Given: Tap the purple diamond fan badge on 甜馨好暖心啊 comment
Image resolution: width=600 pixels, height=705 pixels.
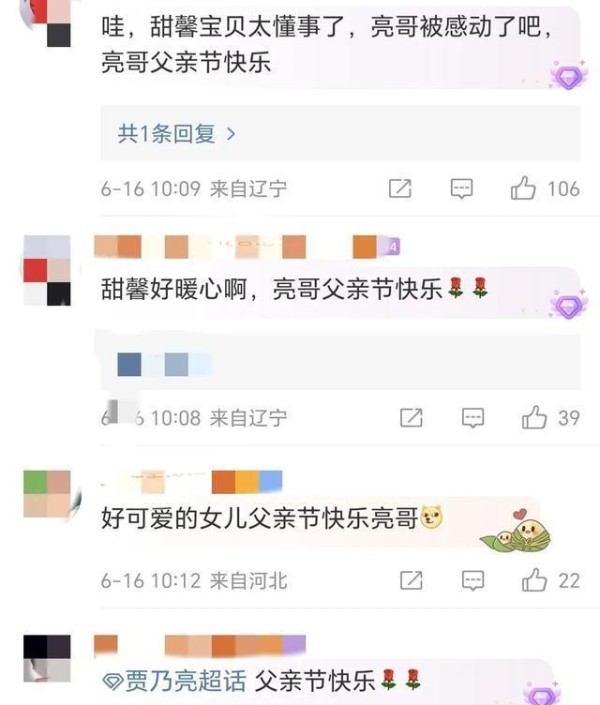Looking at the screenshot, I should pyautogui.click(x=569, y=304).
